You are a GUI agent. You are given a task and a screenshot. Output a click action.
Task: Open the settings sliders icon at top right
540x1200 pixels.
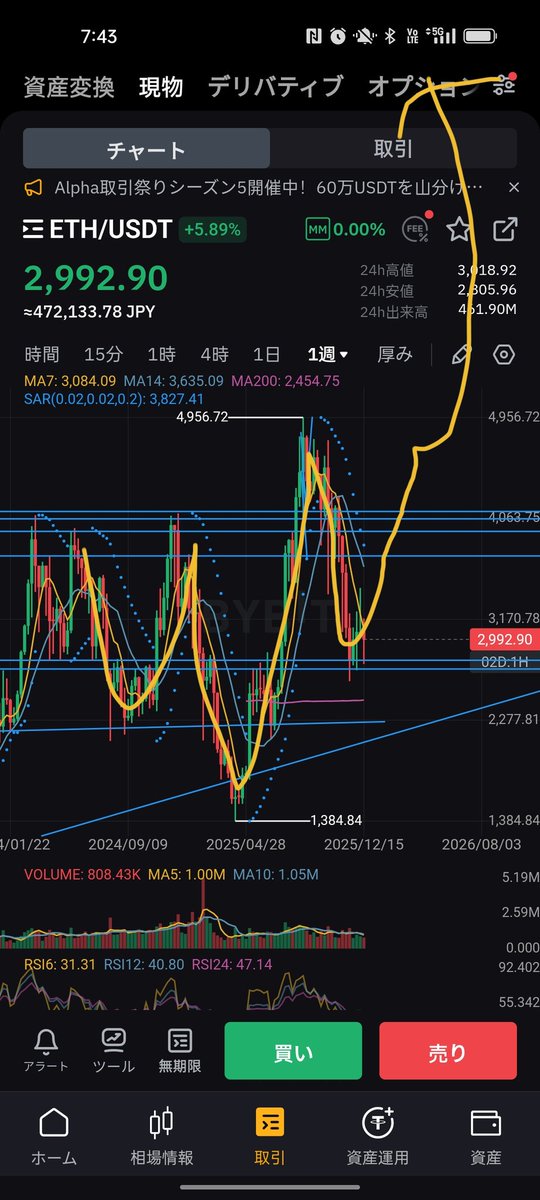tap(505, 86)
